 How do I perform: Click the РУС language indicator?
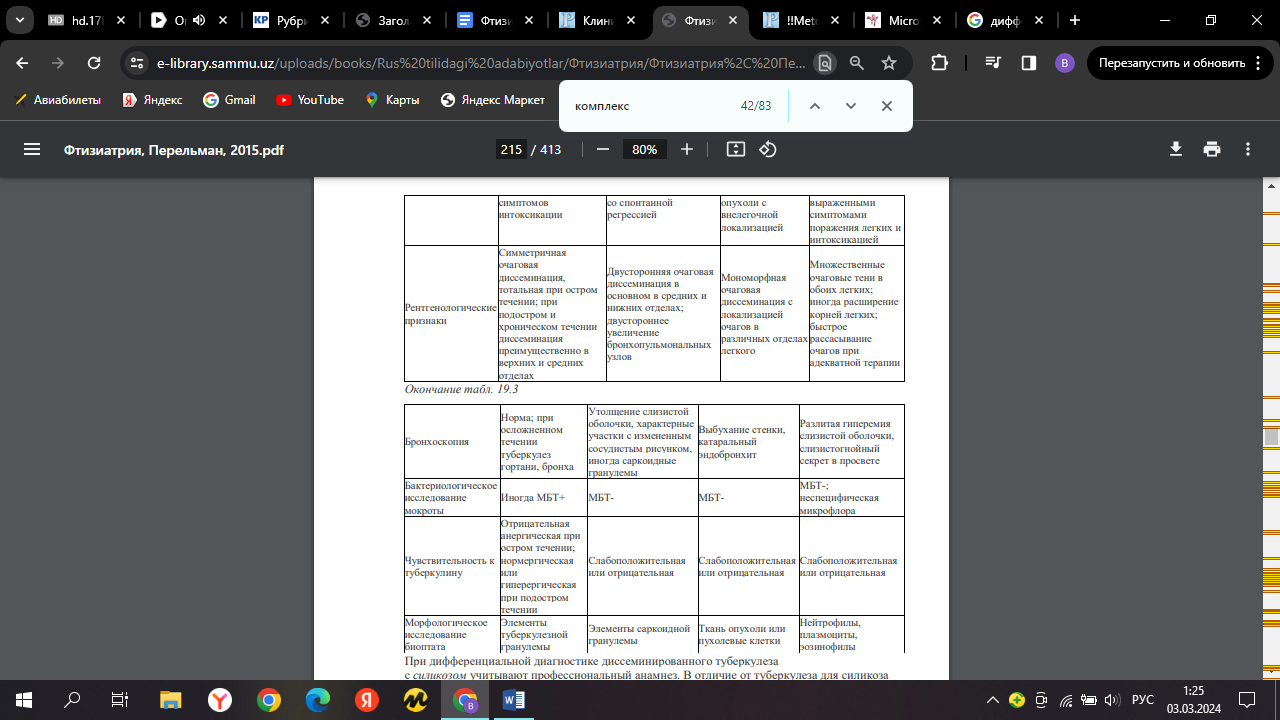click(x=1142, y=700)
